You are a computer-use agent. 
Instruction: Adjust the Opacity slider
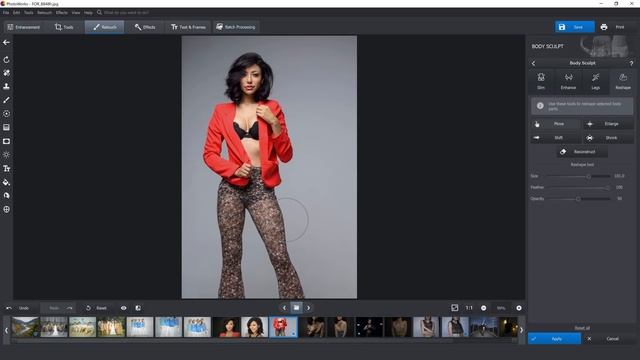[579, 199]
